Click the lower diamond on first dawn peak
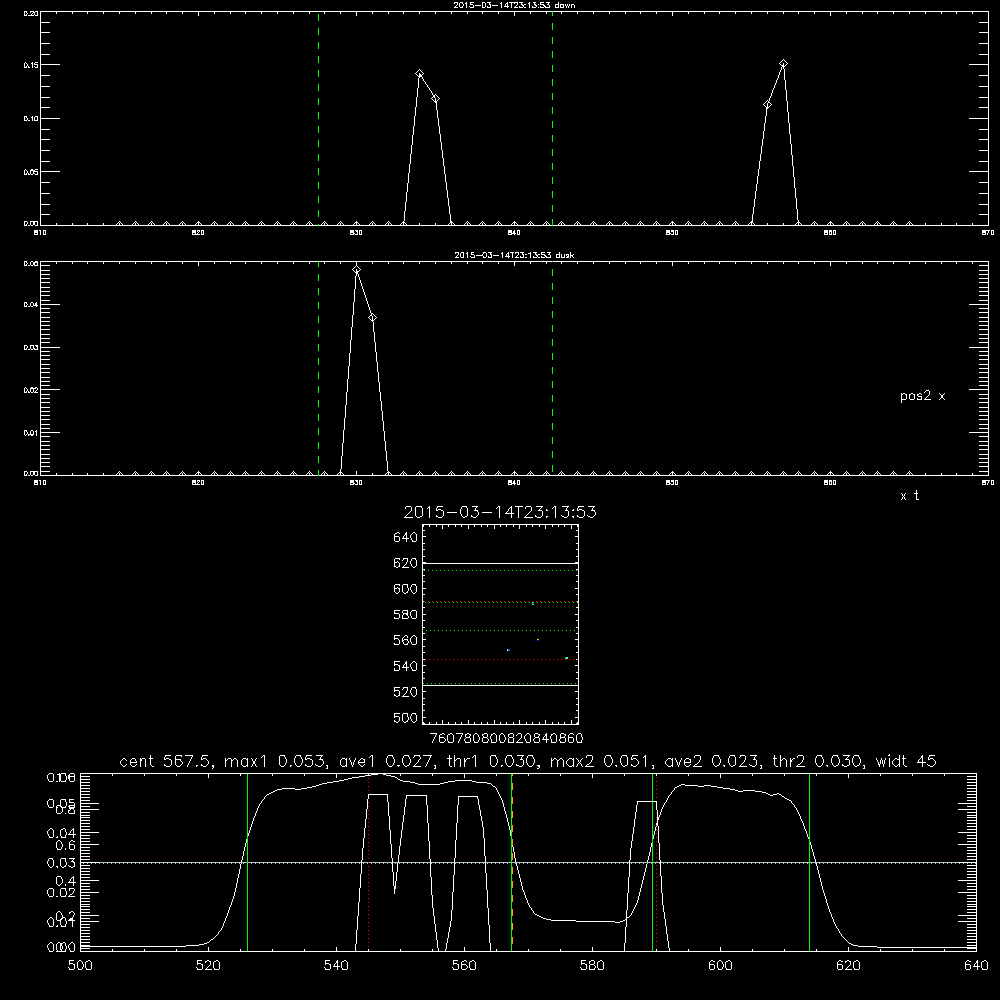The width and height of the screenshot is (1000, 1000). 436,99
